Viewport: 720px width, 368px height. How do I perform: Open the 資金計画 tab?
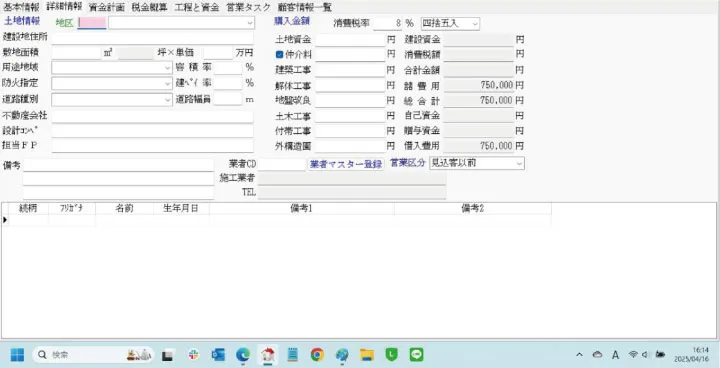click(x=106, y=7)
